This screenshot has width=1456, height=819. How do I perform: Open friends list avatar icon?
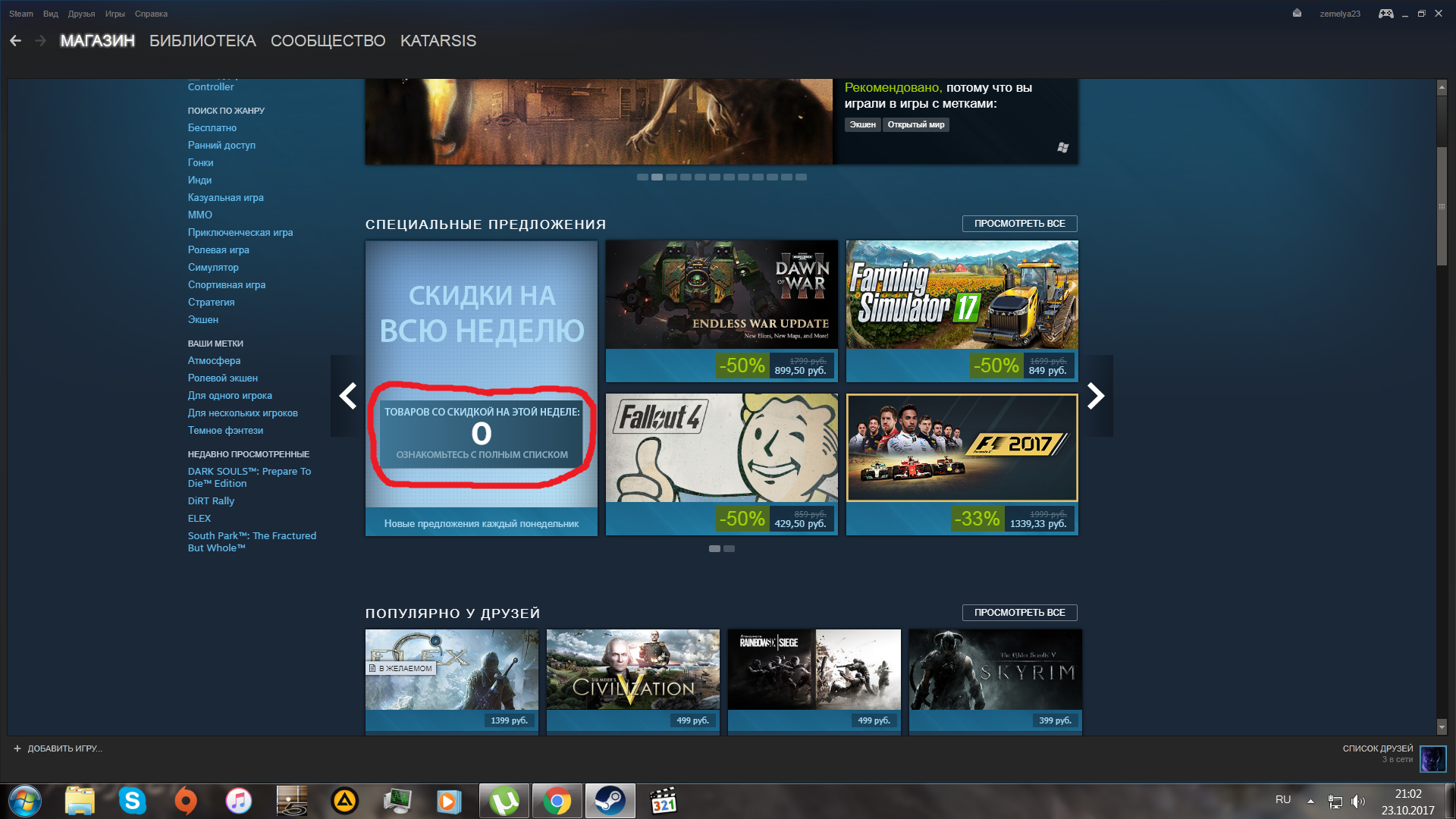click(1432, 758)
